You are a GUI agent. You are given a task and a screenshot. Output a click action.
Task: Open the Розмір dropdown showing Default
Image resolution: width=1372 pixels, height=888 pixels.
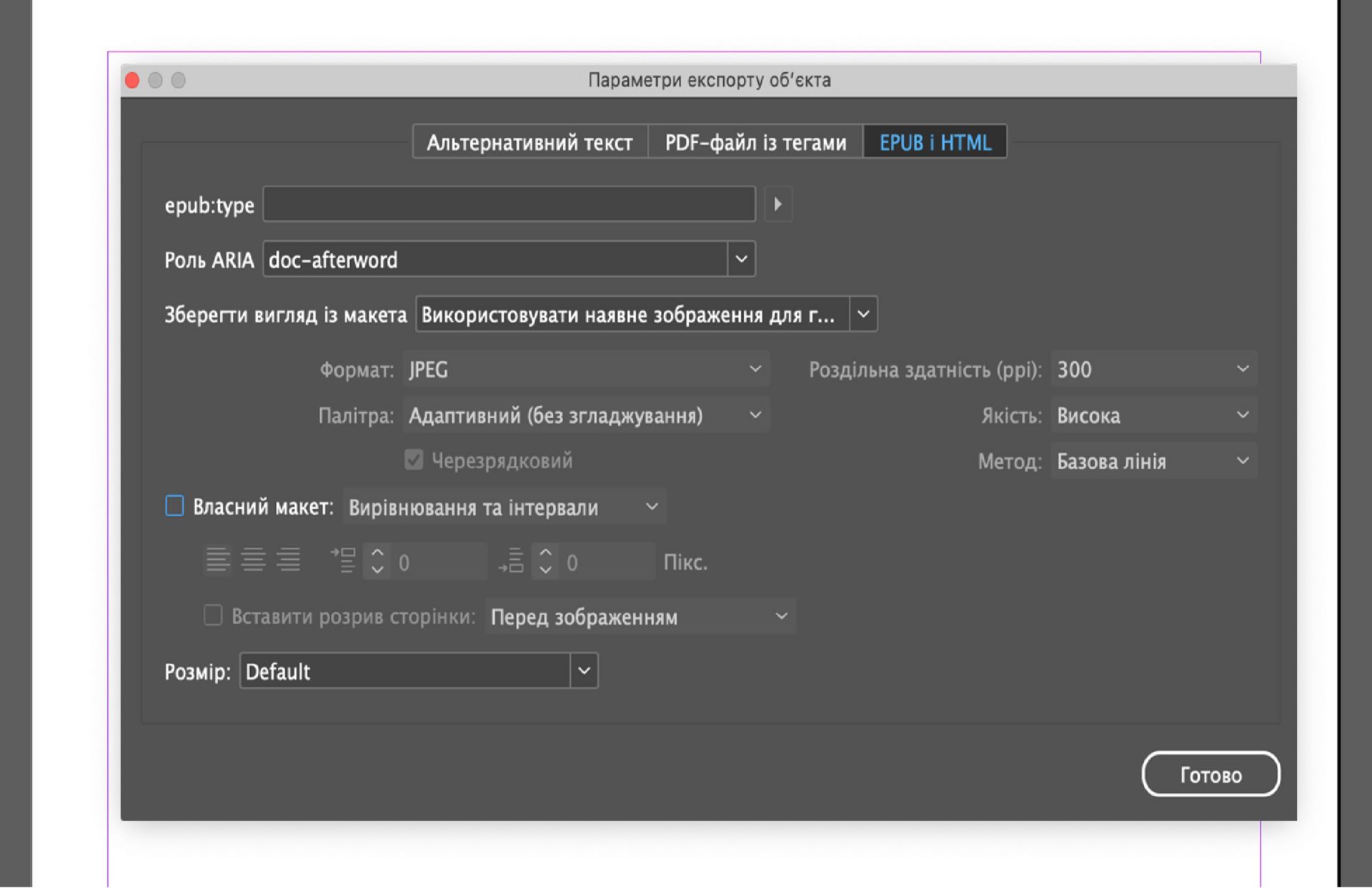click(584, 671)
